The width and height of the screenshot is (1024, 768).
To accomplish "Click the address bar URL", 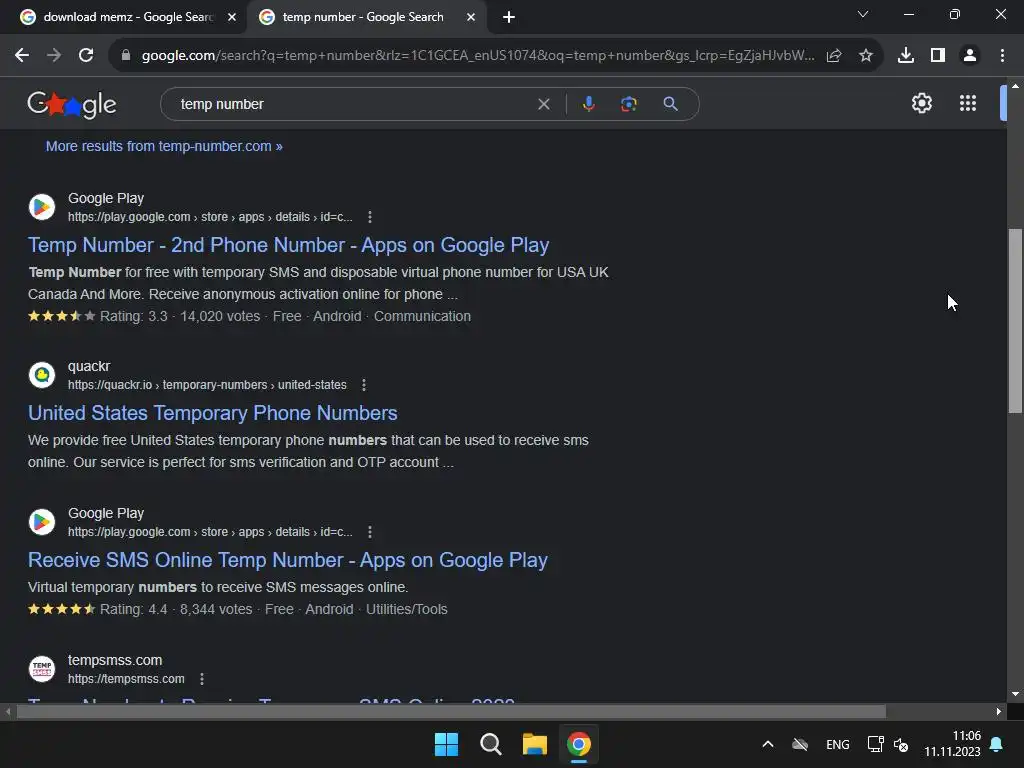I will click(x=477, y=56).
